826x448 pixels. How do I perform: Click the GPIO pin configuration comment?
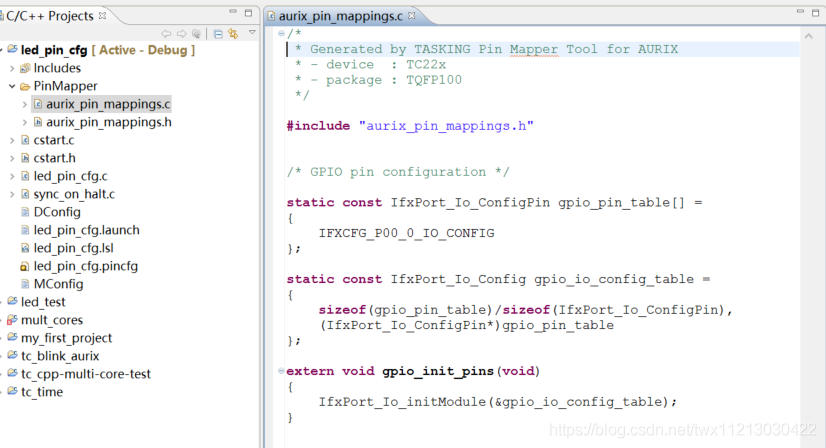click(x=398, y=172)
